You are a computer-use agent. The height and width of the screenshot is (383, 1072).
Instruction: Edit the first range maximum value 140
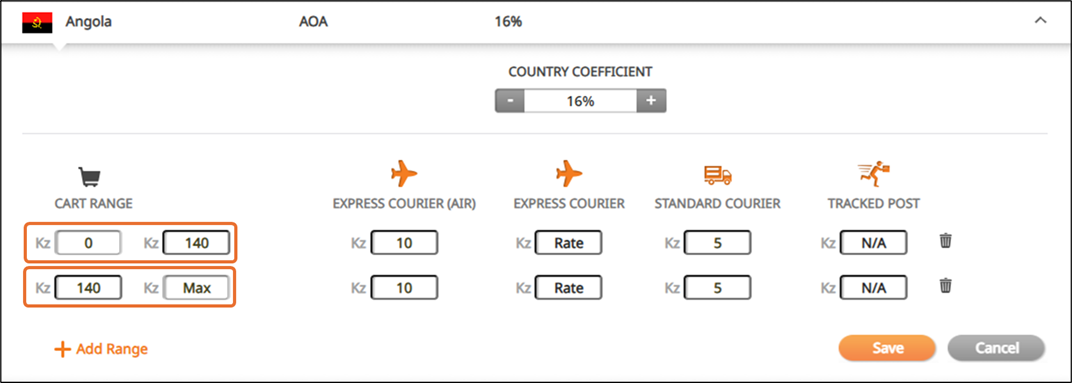196,243
